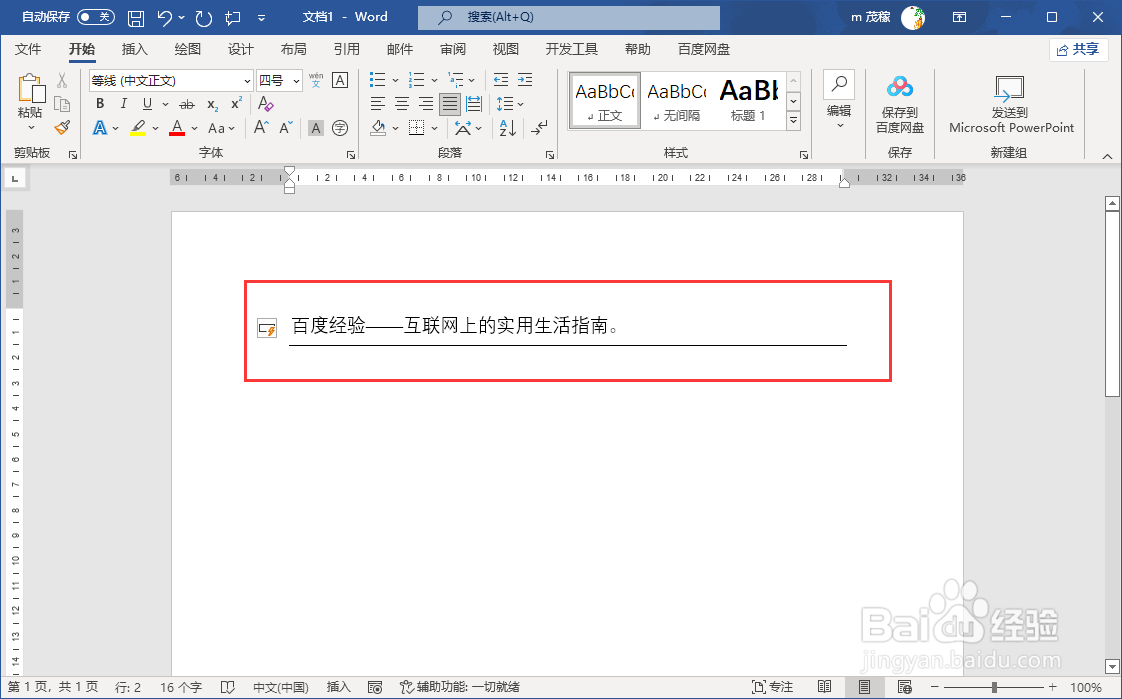This screenshot has width=1122, height=699.
Task: Clear all formatting with the eraser icon
Action: pyautogui.click(x=265, y=104)
